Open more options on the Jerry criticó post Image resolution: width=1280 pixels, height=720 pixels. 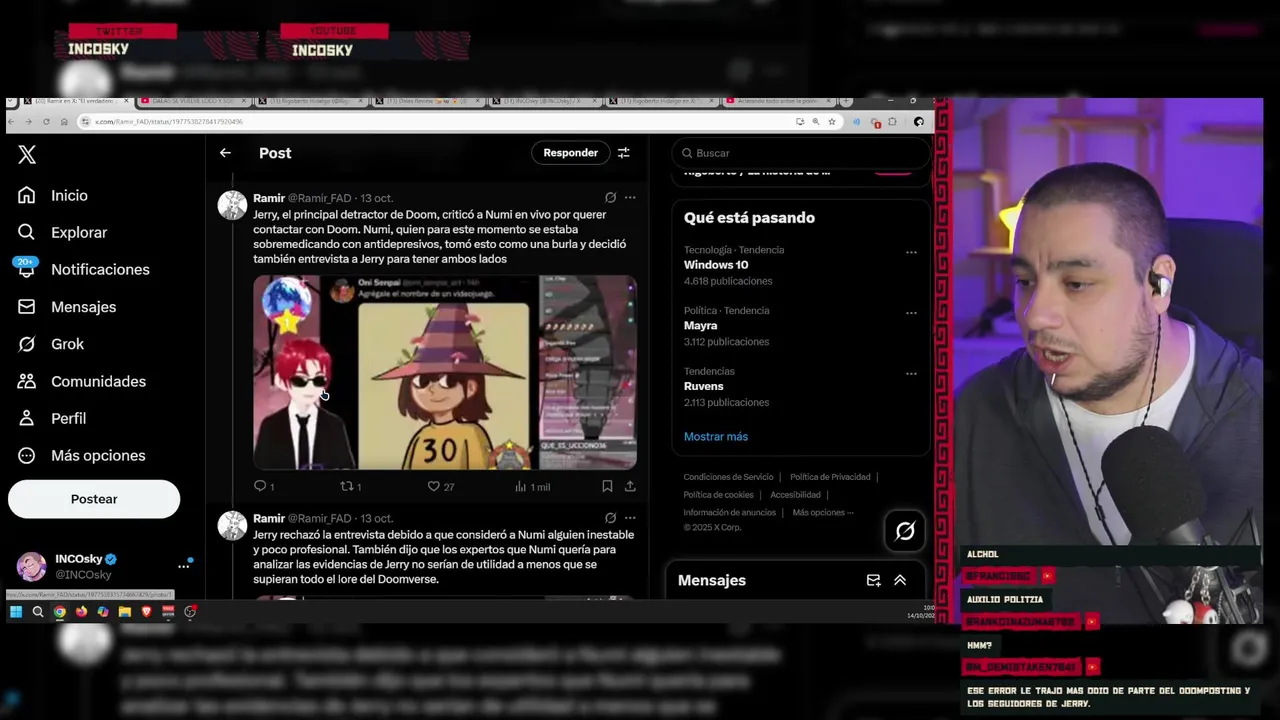click(x=630, y=198)
